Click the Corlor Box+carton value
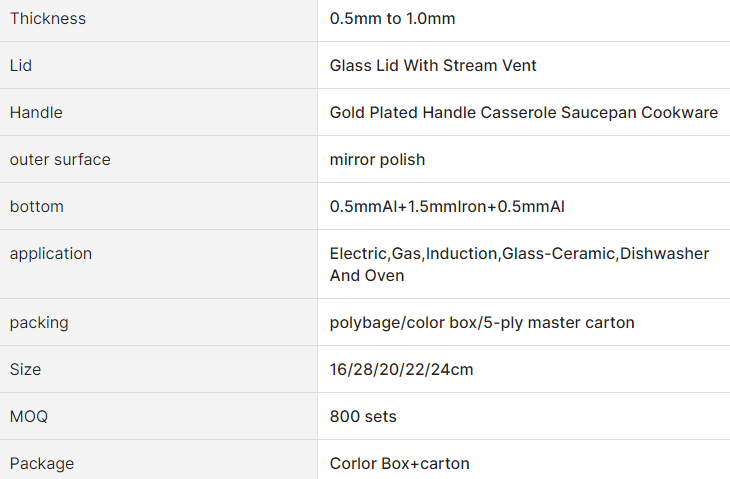 pos(399,464)
